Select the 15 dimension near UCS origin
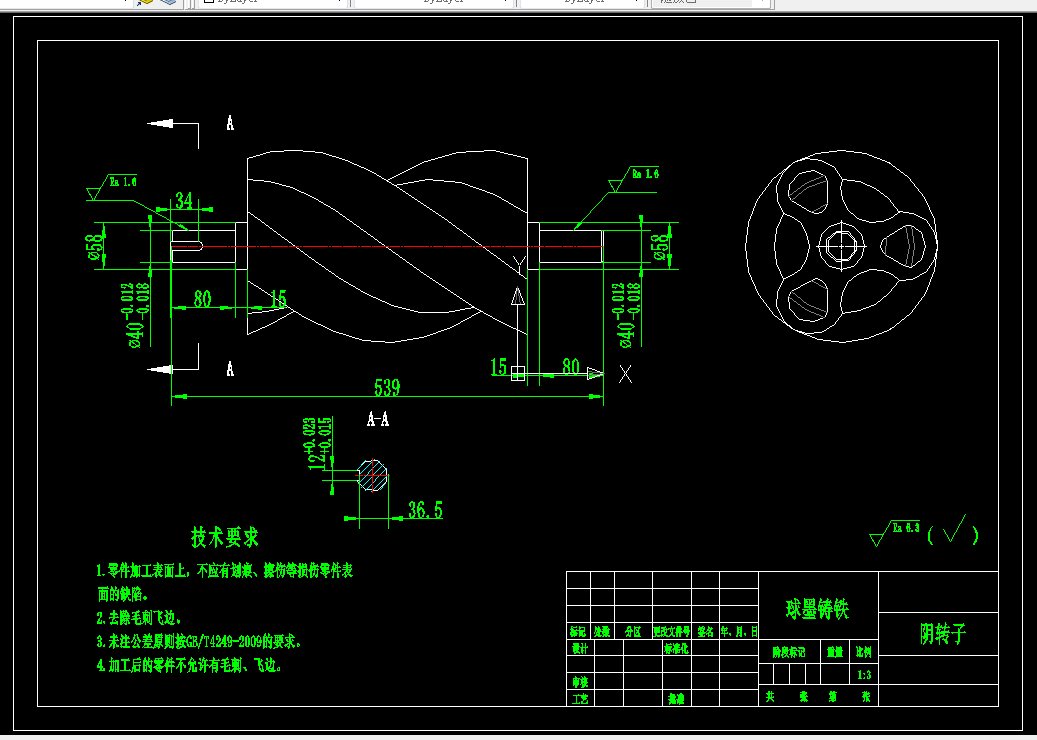1037x740 pixels. (499, 366)
